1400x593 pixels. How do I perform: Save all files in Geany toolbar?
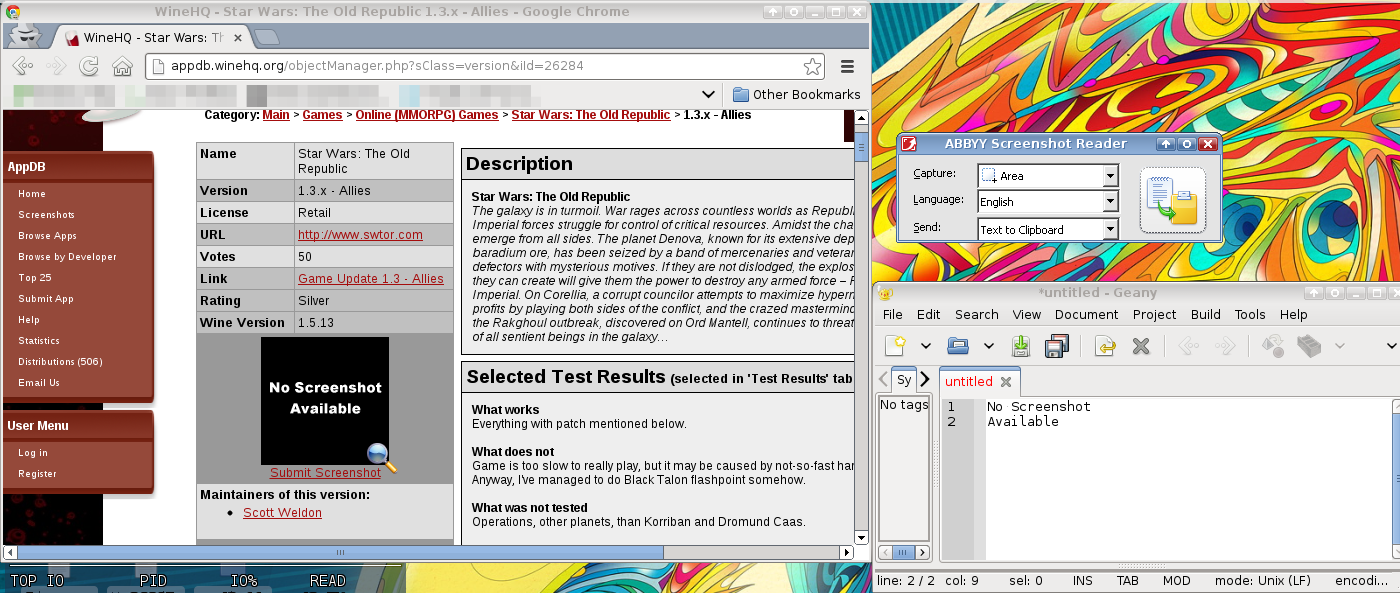(x=1056, y=346)
